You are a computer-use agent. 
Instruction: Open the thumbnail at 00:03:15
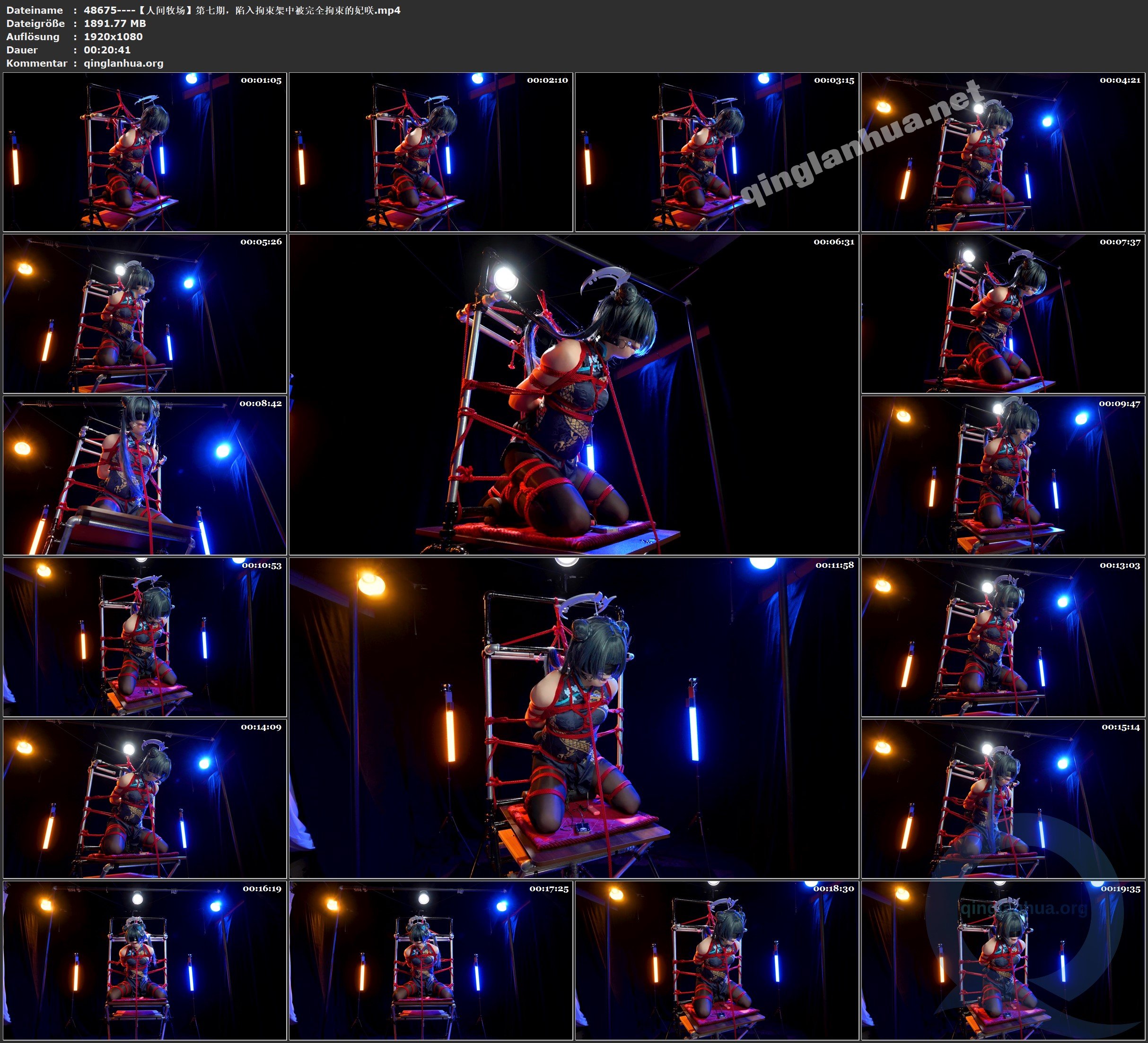[716, 152]
